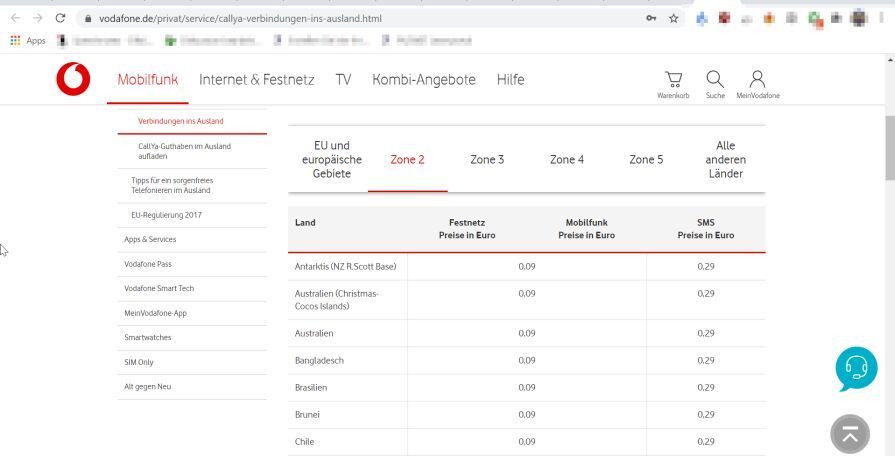Reload the page with refresh icon
This screenshot has width=895, height=456.
[60, 18]
